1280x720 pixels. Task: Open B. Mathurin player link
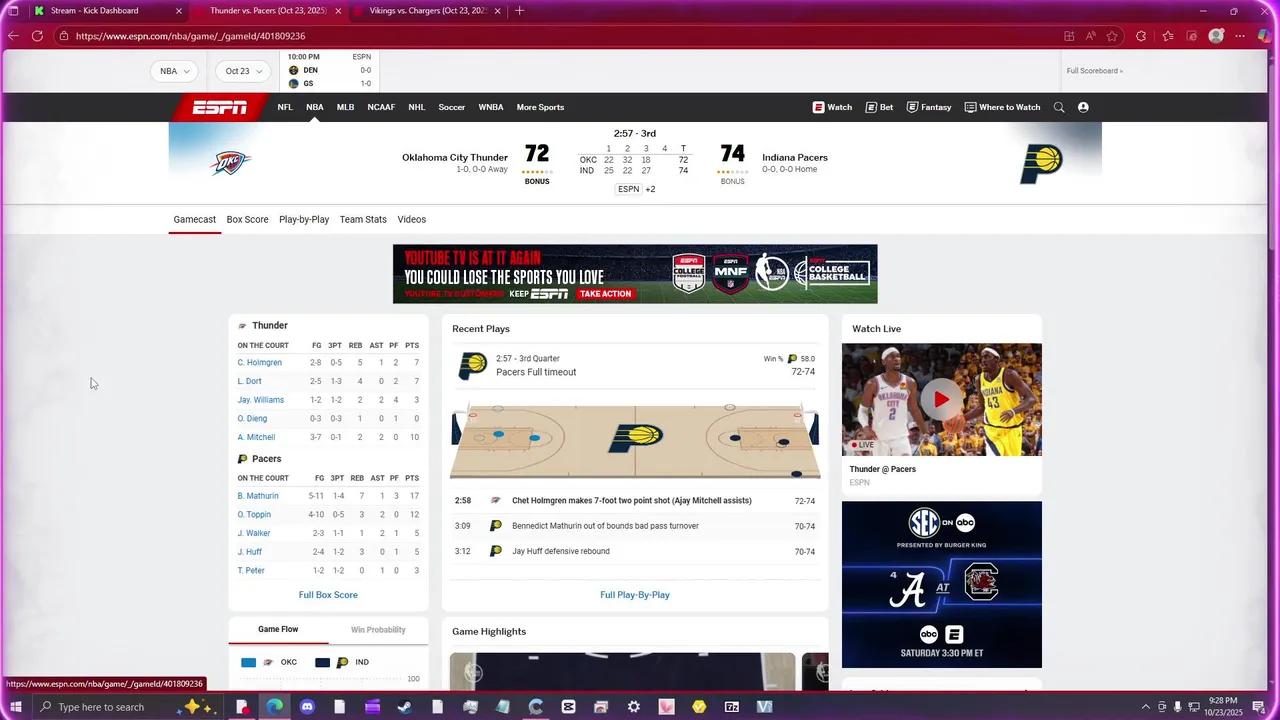click(x=258, y=496)
